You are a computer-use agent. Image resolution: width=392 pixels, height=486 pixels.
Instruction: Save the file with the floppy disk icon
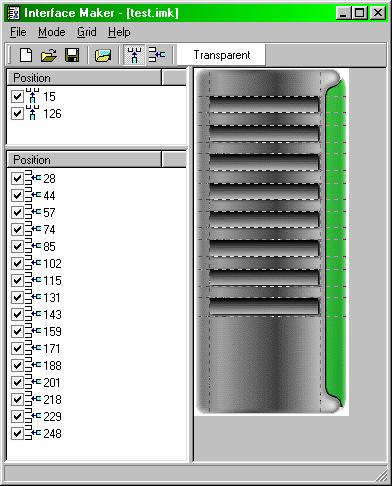coord(72,55)
